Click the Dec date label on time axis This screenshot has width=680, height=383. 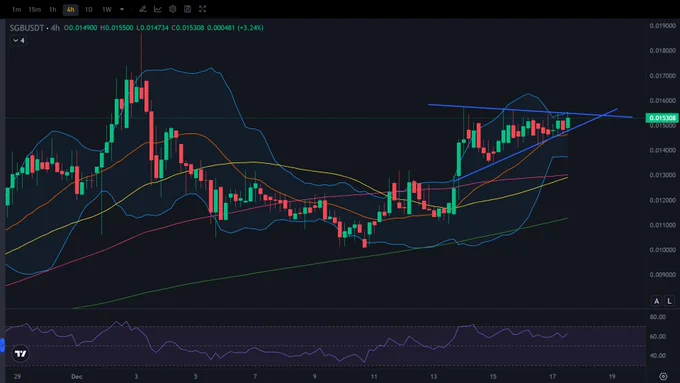coord(77,376)
